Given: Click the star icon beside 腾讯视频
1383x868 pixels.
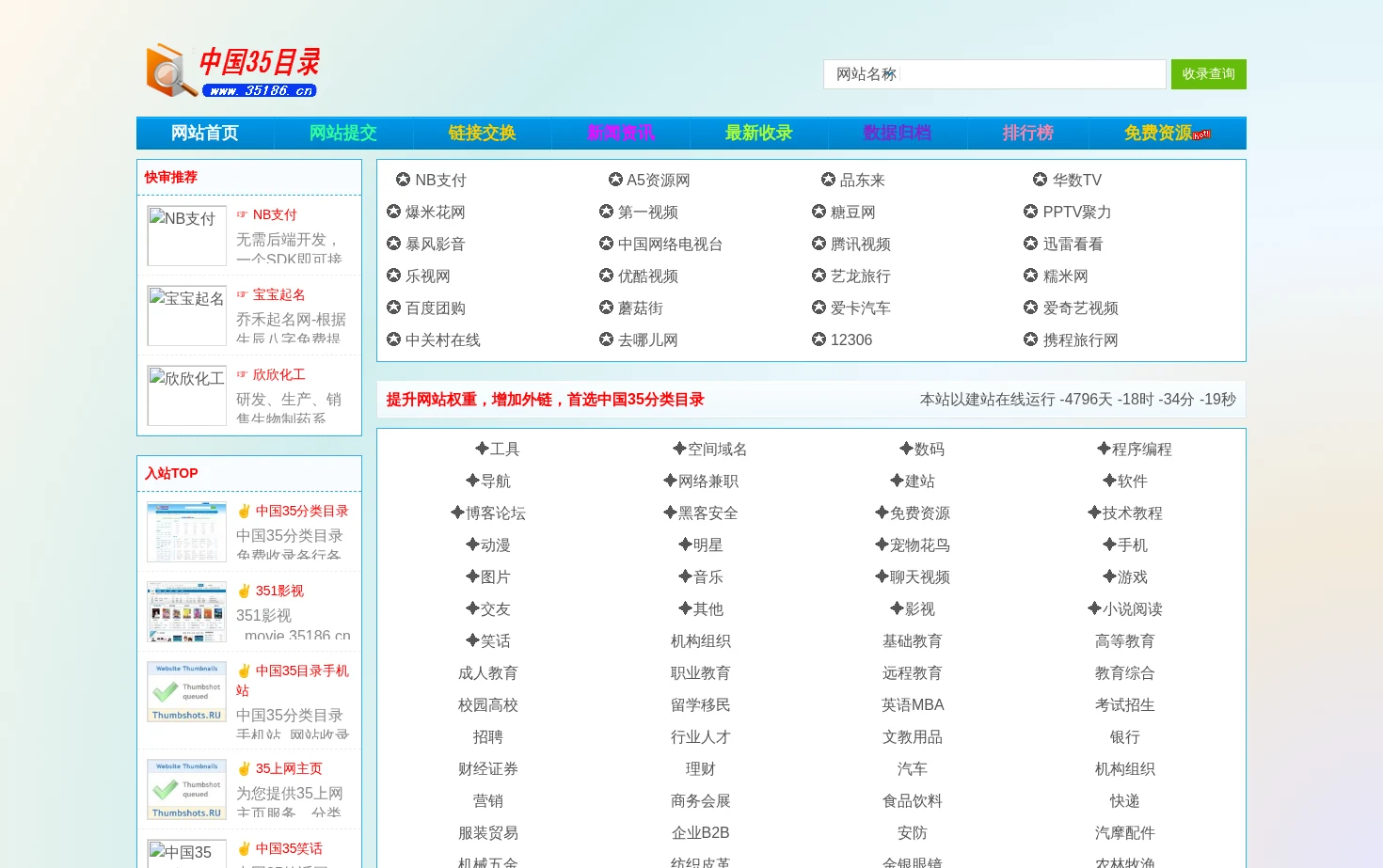Looking at the screenshot, I should 819,244.
